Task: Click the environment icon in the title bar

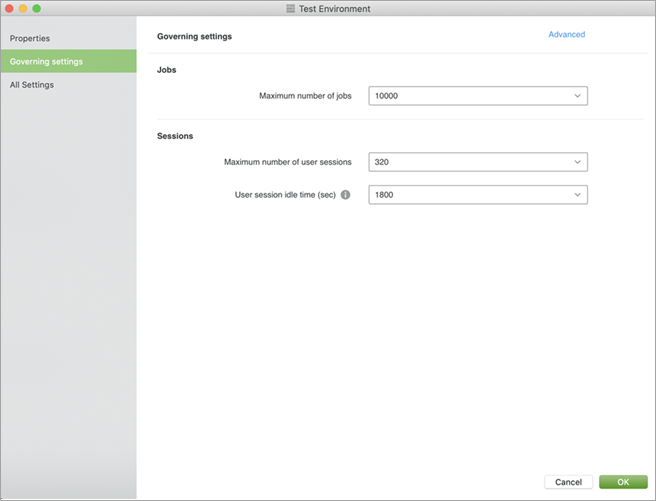Action: point(290,9)
